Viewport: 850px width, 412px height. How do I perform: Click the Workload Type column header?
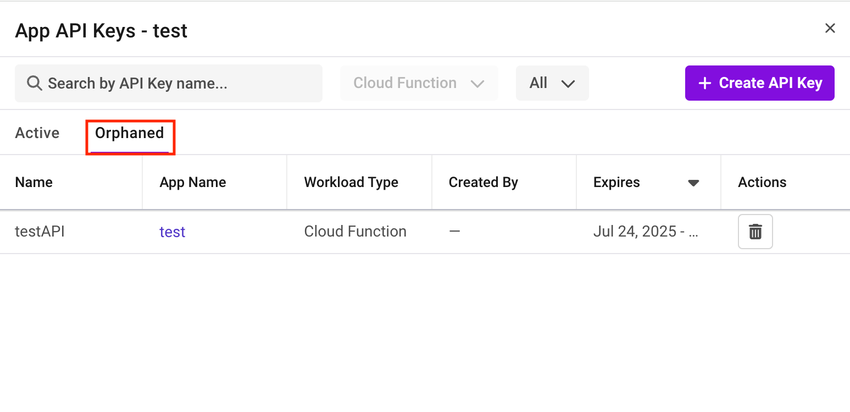[351, 182]
